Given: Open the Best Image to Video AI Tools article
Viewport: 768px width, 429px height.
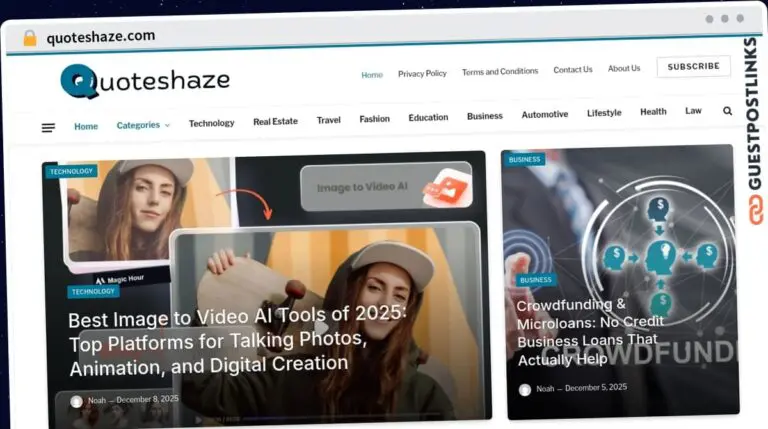Looking at the screenshot, I should click(x=238, y=341).
